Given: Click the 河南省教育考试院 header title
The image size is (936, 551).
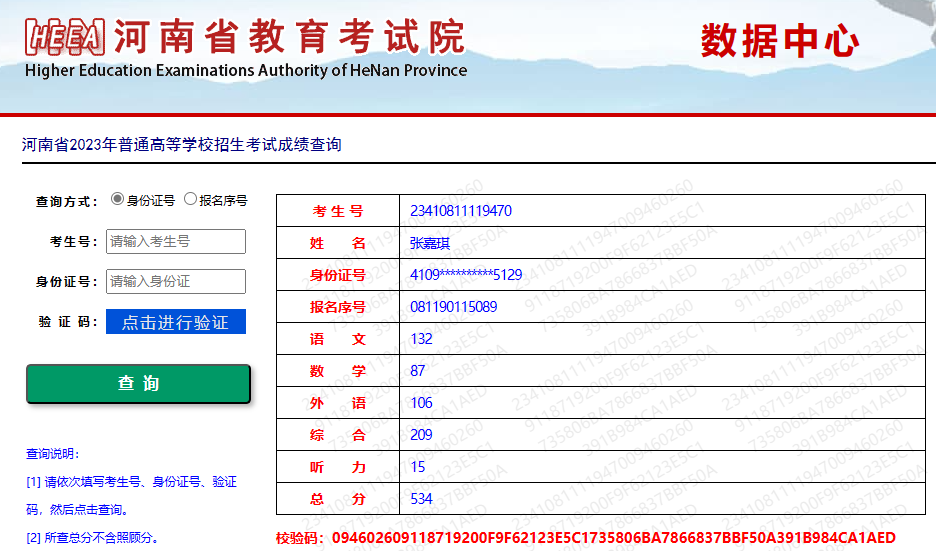Looking at the screenshot, I should [290, 36].
